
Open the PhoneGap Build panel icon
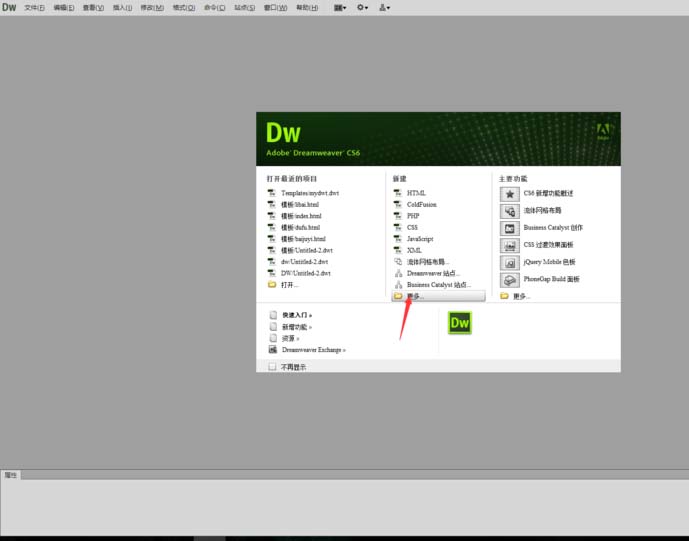point(509,279)
